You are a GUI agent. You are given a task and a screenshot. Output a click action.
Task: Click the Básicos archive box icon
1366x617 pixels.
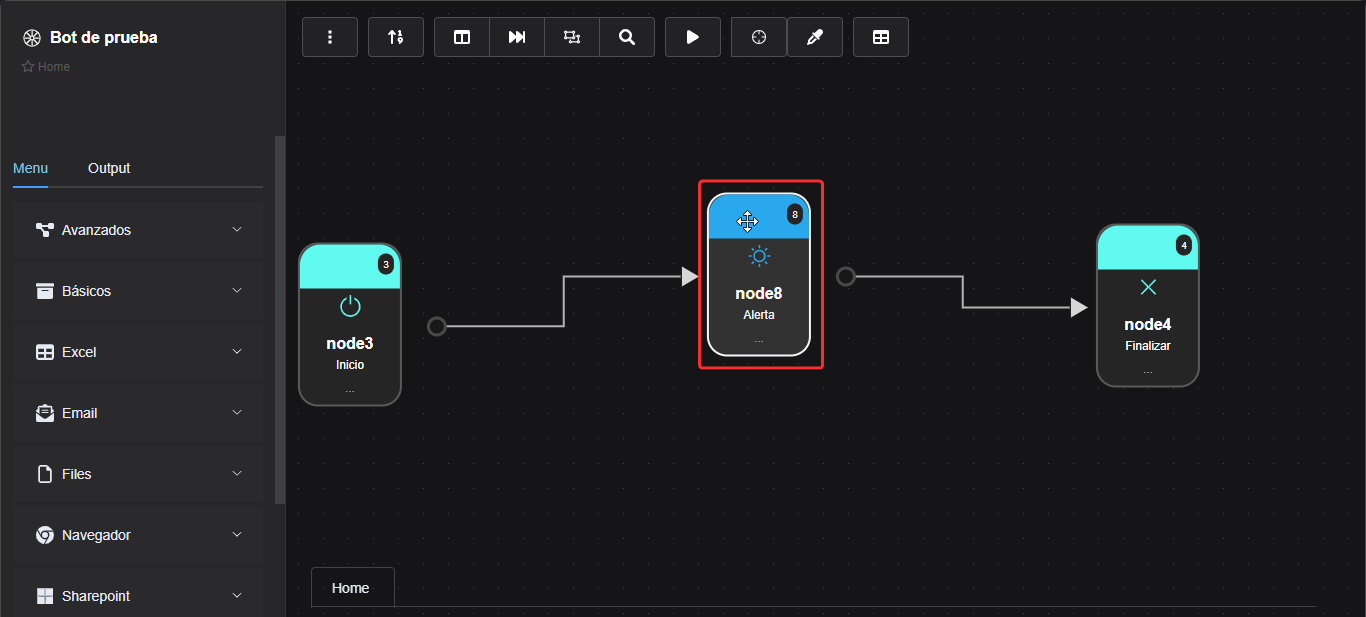coord(45,291)
